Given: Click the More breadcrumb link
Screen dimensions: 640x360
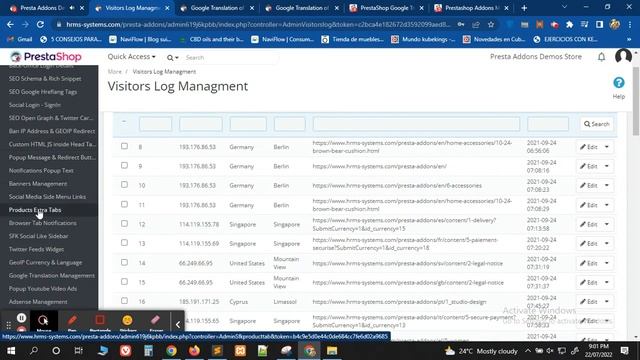Looking at the screenshot, I should click(115, 71).
